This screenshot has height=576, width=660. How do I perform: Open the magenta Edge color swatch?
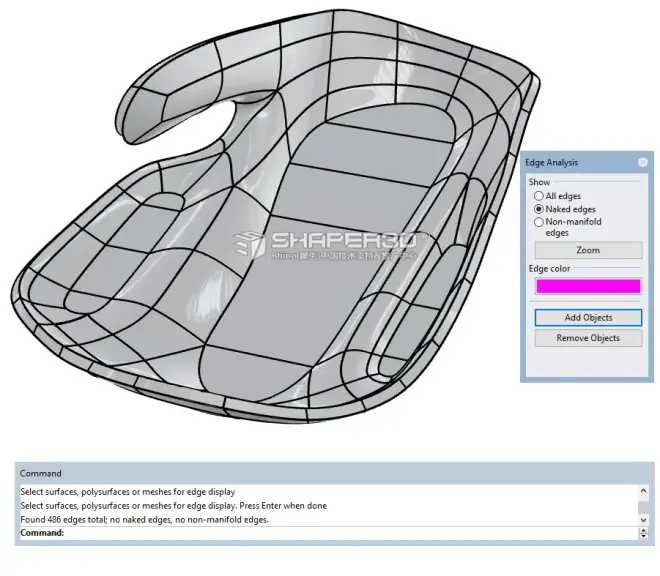[588, 286]
